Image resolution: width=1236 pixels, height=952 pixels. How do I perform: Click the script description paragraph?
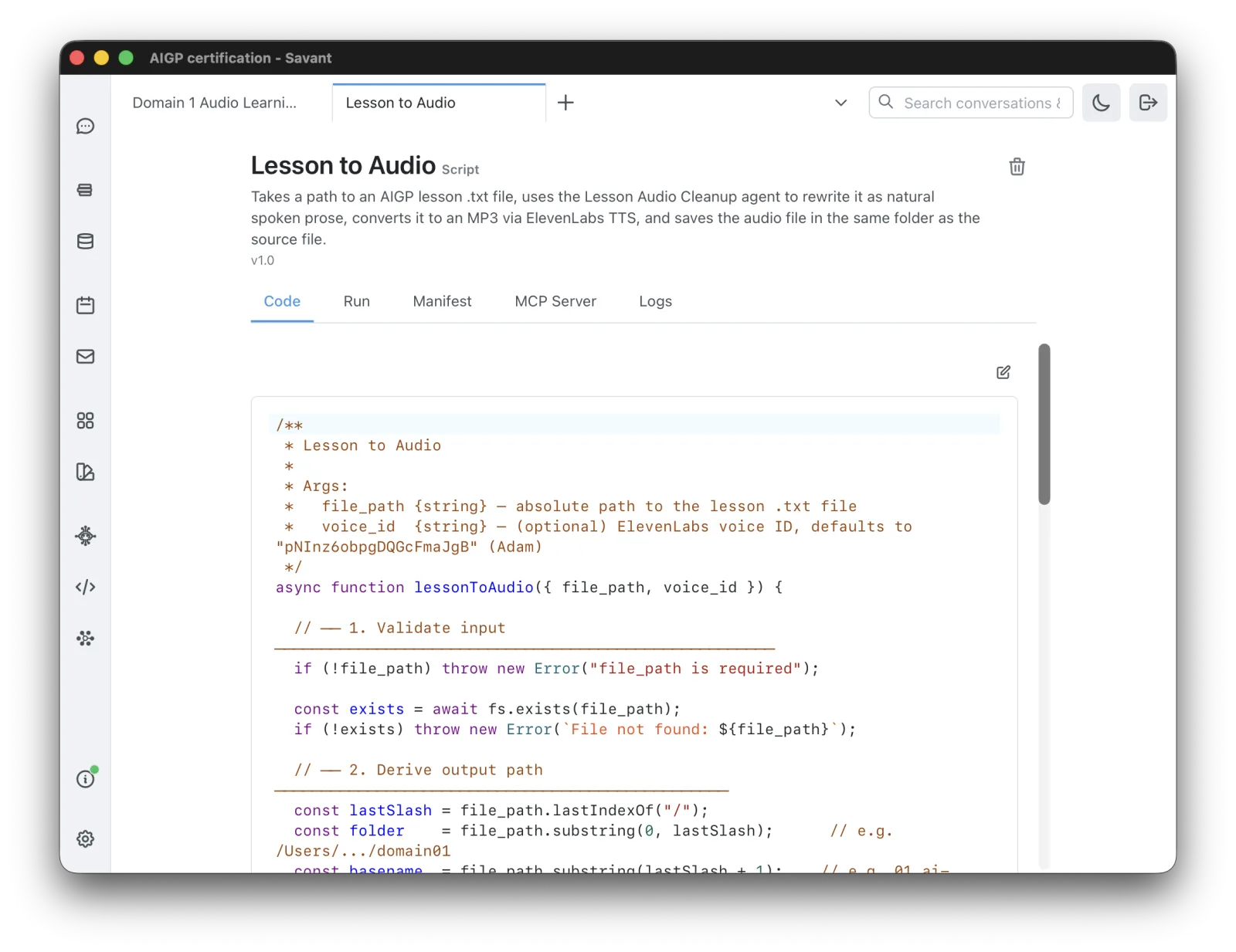coord(616,218)
